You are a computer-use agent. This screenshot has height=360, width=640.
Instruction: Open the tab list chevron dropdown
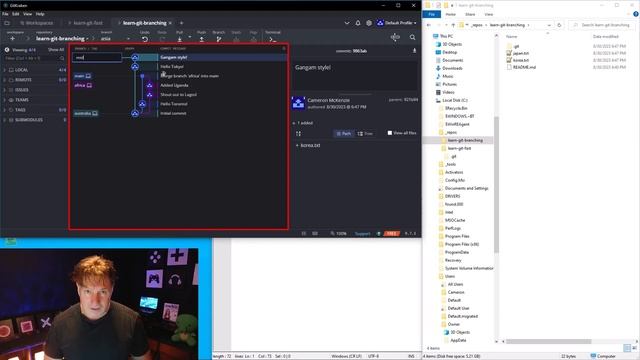(347, 23)
